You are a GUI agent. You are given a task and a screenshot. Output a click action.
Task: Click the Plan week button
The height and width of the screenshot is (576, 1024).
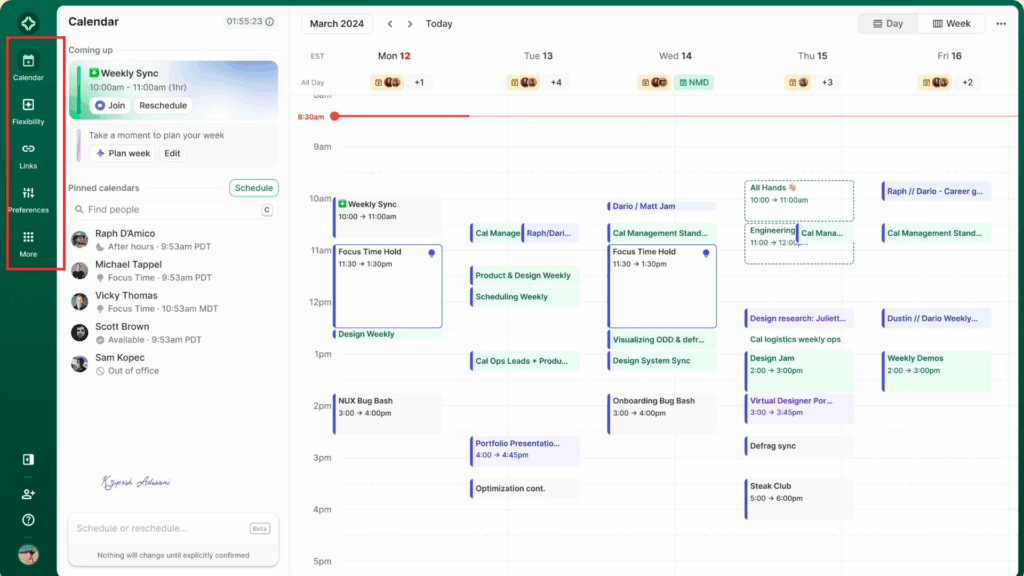122,153
